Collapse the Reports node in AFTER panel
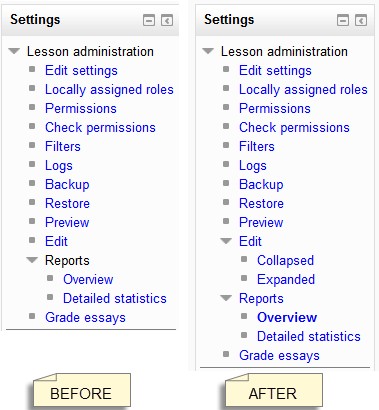The height and width of the screenshot is (410, 379). [x=226, y=298]
